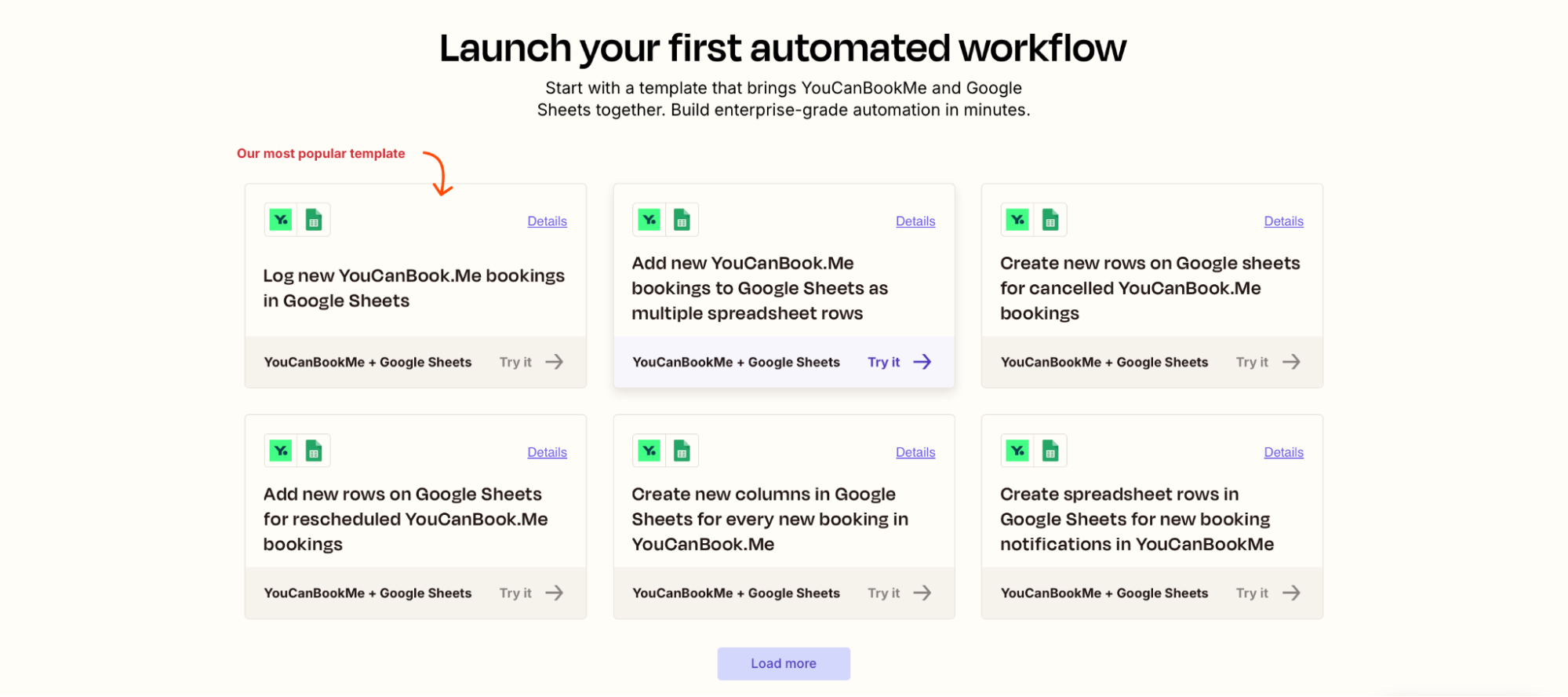The width and height of the screenshot is (1568, 697).
Task: Click Google Sheets icon on 'new booking notifications' card
Action: 1050,451
